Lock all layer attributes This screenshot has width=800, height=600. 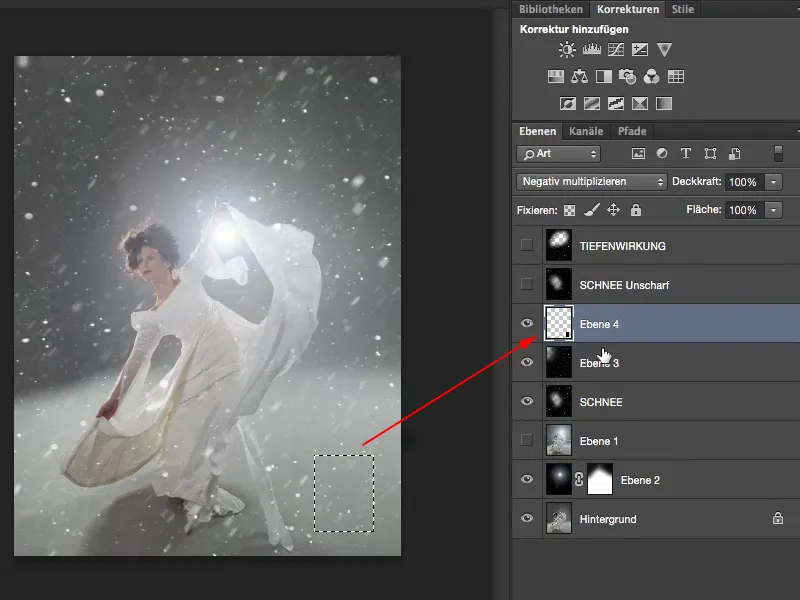(636, 210)
